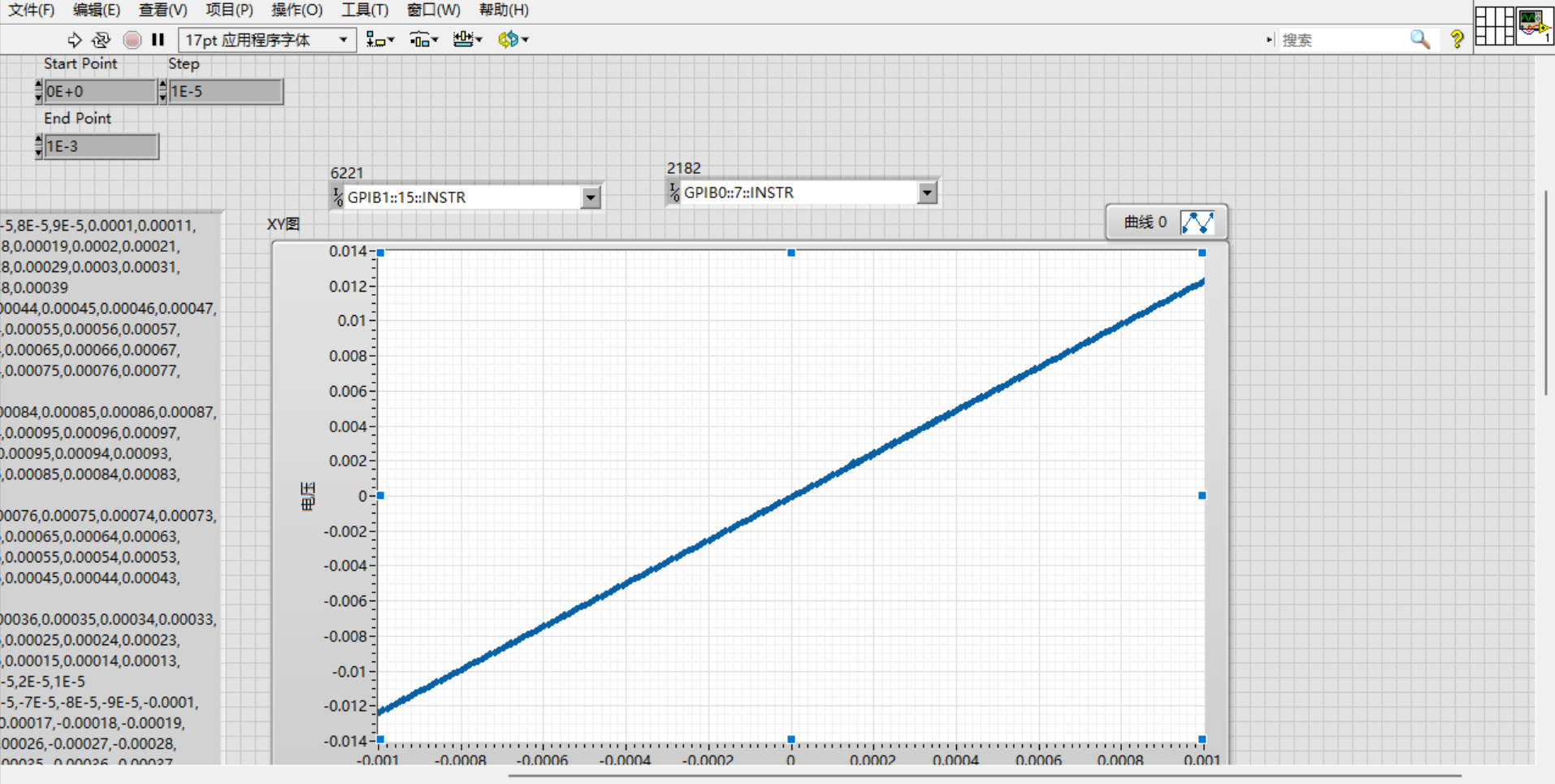Click the search magnifier icon
The image size is (1555, 784).
[1419, 39]
